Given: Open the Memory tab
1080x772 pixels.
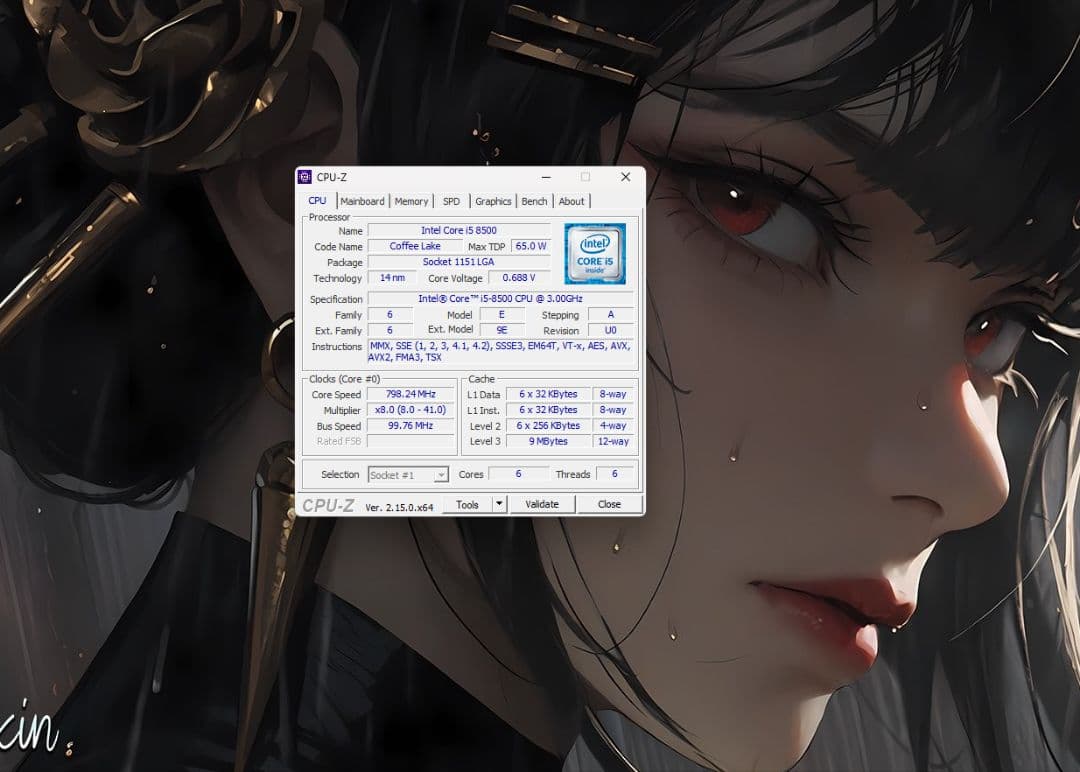Looking at the screenshot, I should tap(411, 201).
